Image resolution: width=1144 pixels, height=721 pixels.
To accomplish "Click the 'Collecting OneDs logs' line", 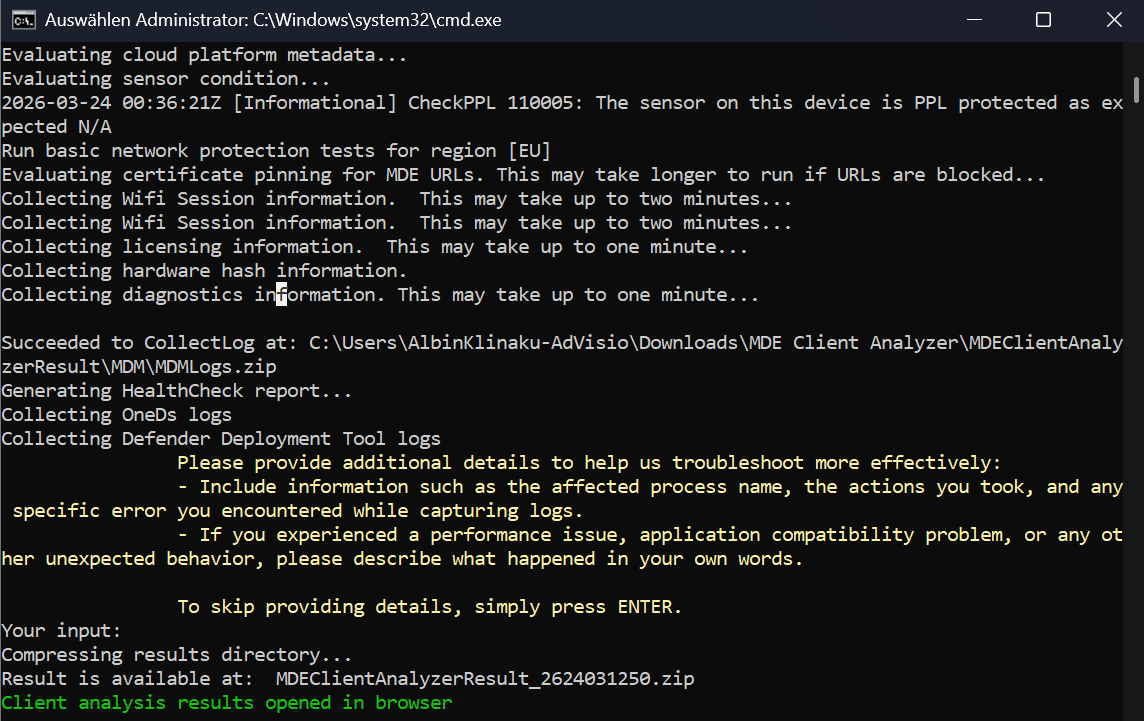I will click(117, 415).
